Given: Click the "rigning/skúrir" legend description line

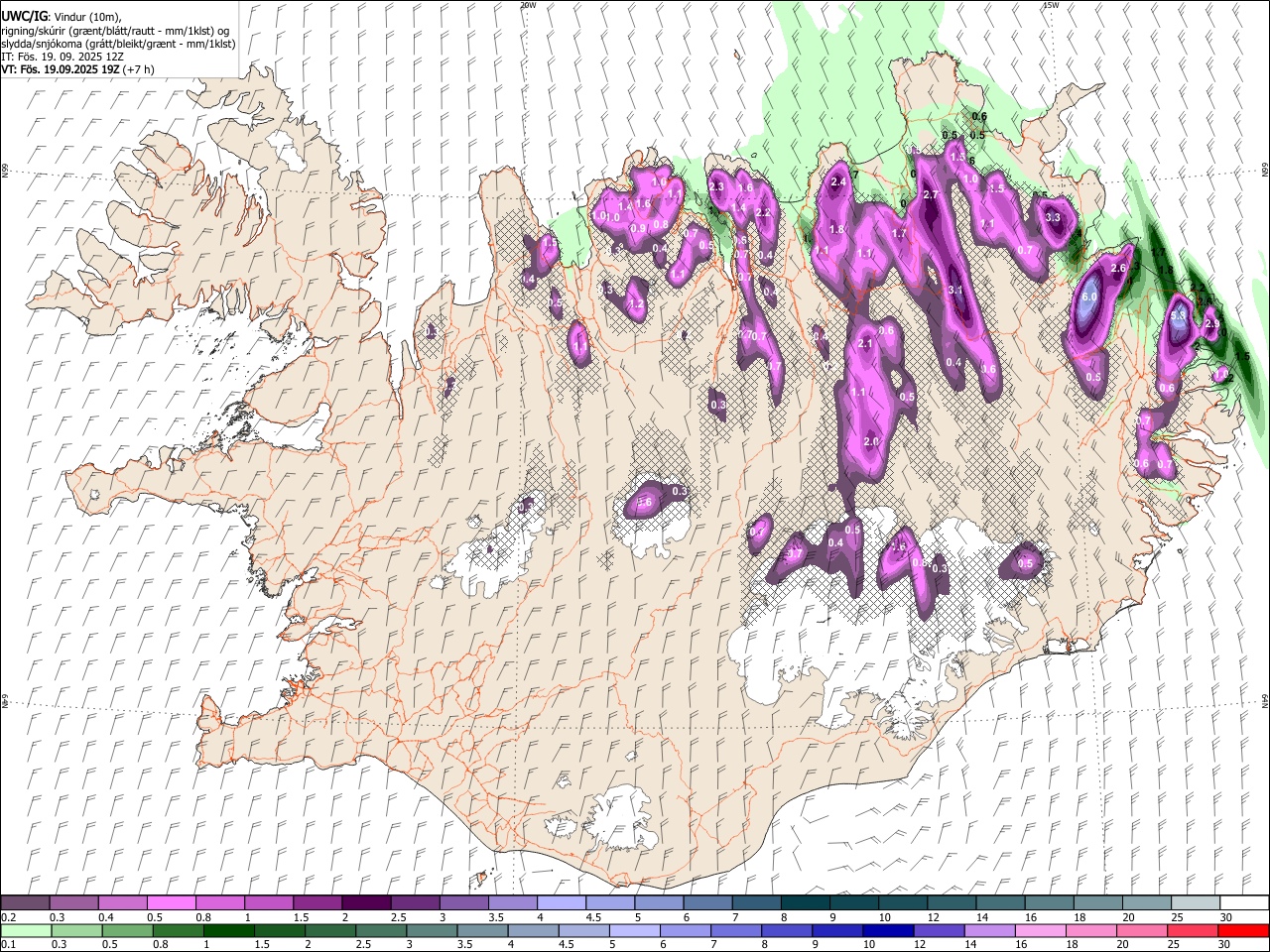Looking at the screenshot, I should coord(115,31).
